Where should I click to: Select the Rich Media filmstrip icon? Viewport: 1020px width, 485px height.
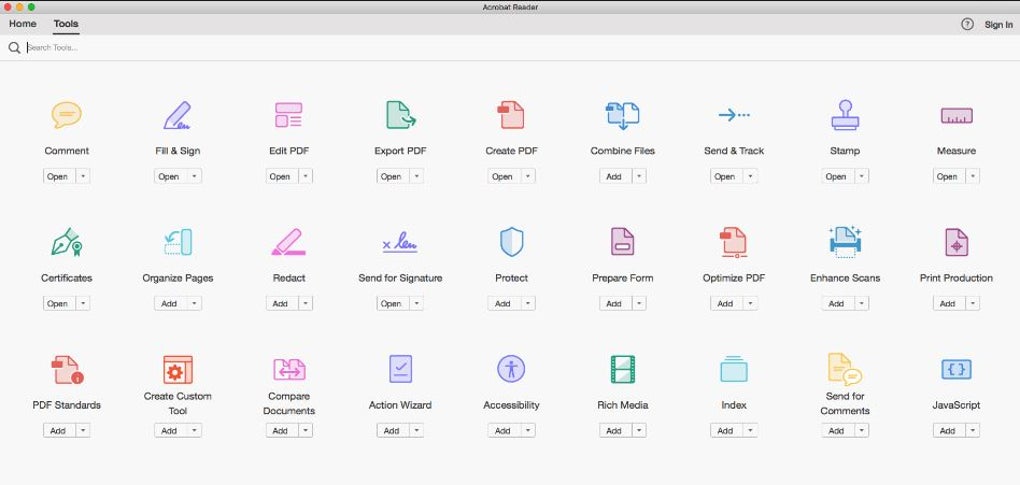(x=623, y=369)
